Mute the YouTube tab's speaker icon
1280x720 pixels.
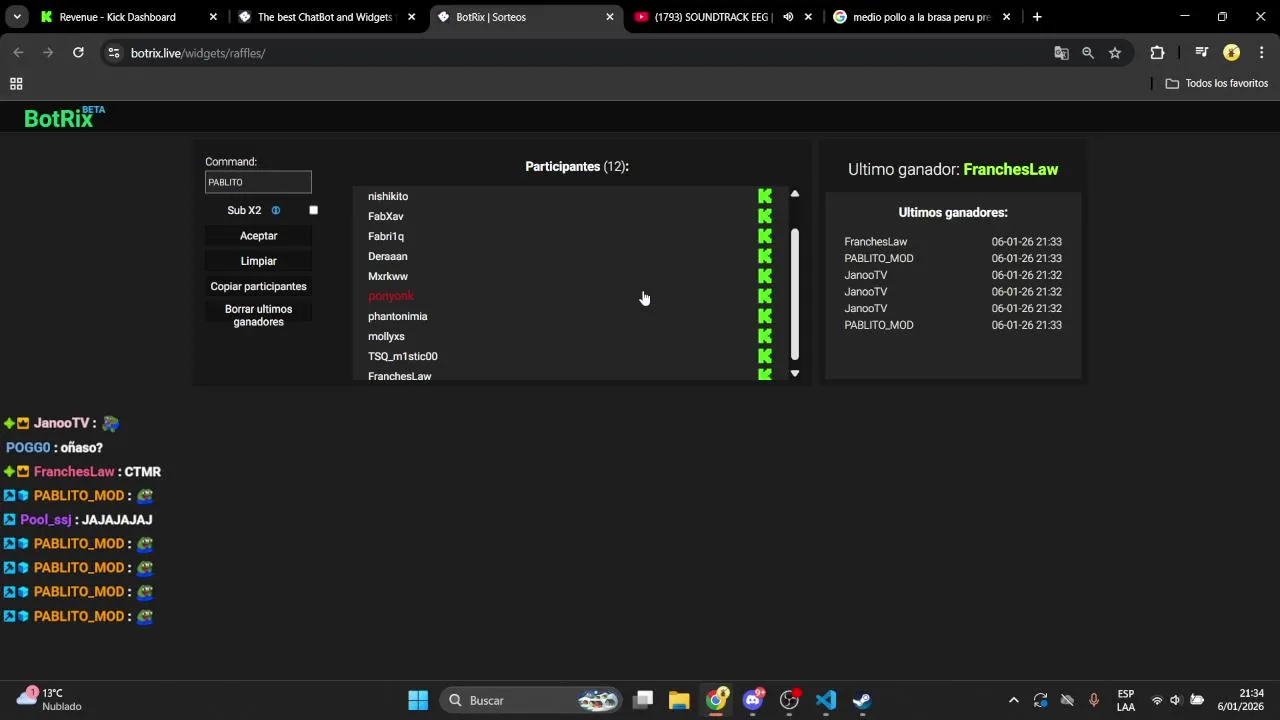pyautogui.click(x=788, y=17)
